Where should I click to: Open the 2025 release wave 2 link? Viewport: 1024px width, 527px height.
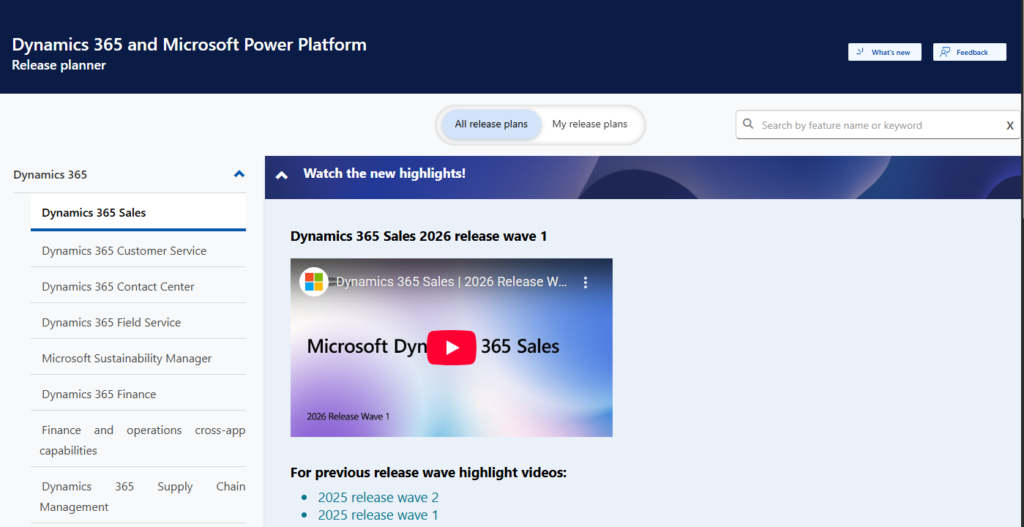(378, 497)
